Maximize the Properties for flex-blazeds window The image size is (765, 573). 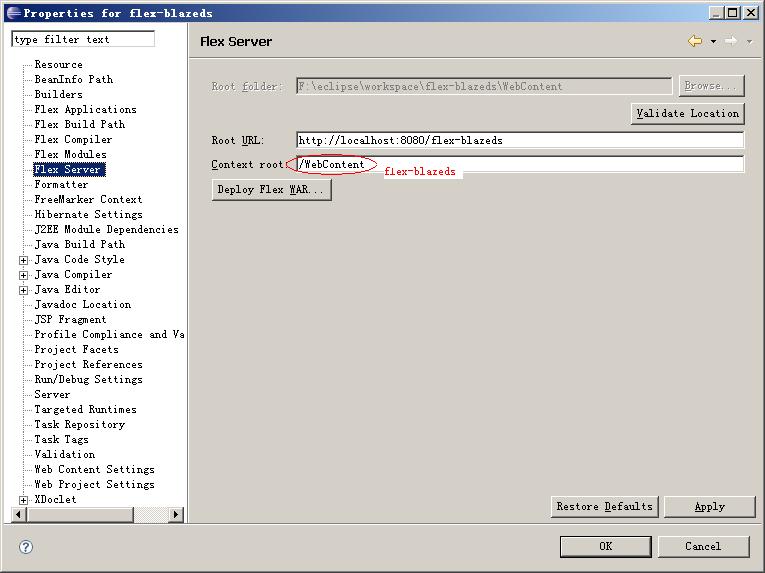coord(733,13)
